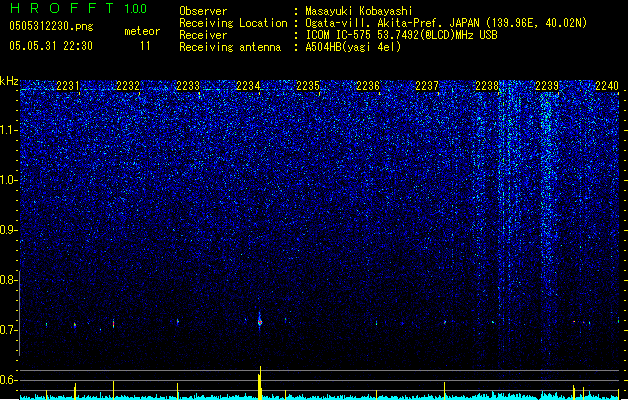Click the A504HB(yagi 4el) antenna text

tap(353, 47)
